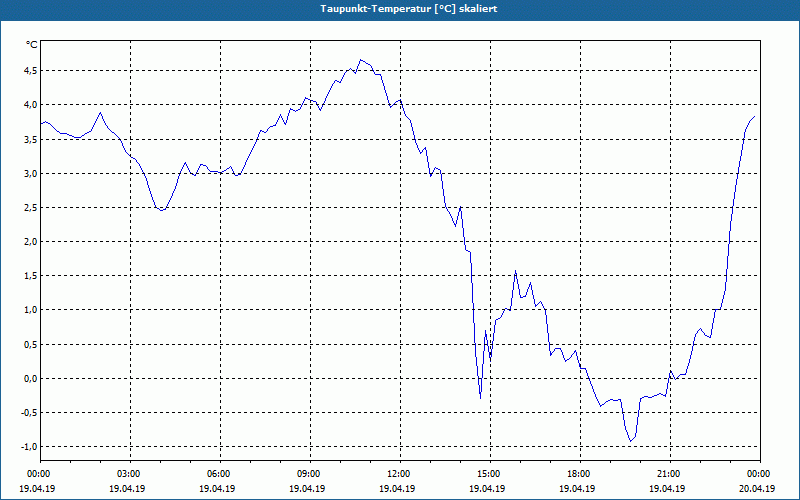800x500 pixels.
Task: Click the '19.04.19' date under 15:00
Action: pos(487,488)
